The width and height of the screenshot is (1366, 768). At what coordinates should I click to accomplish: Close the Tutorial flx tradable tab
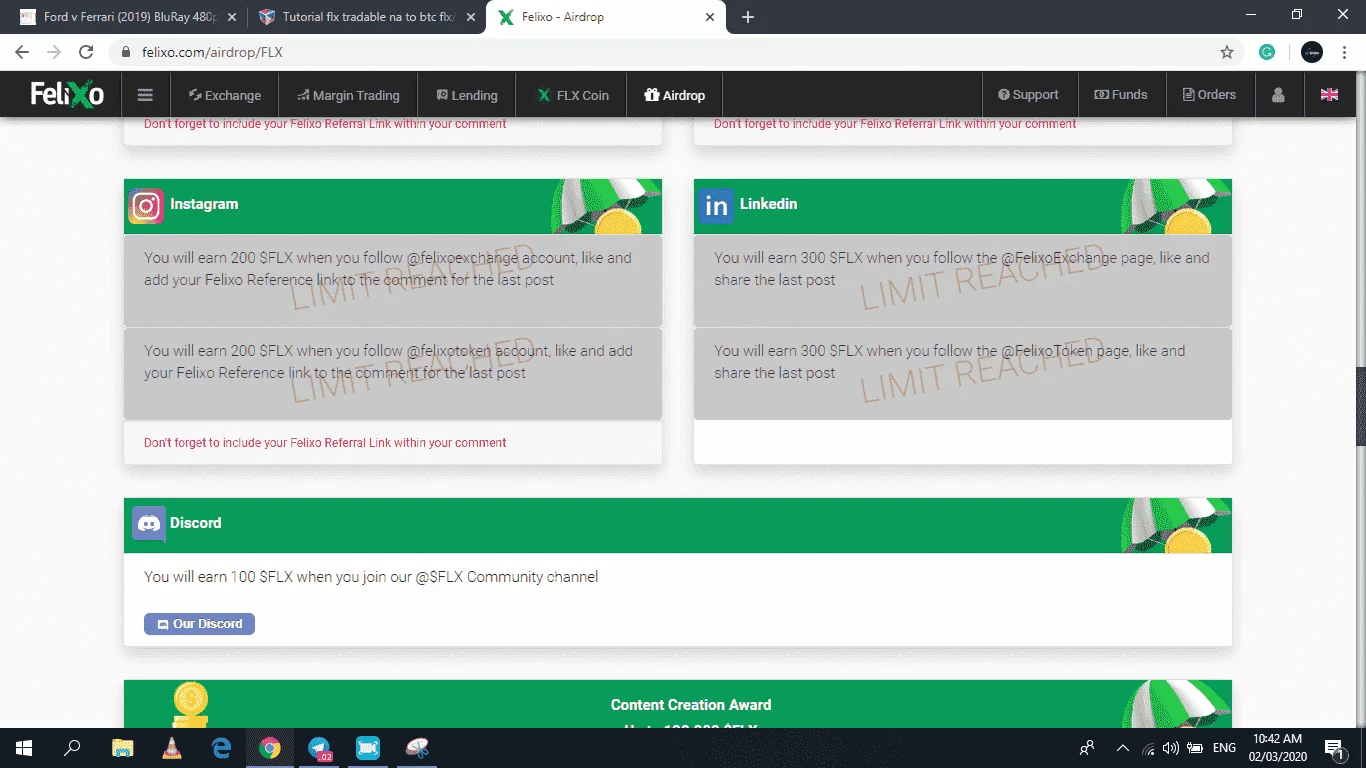(471, 17)
